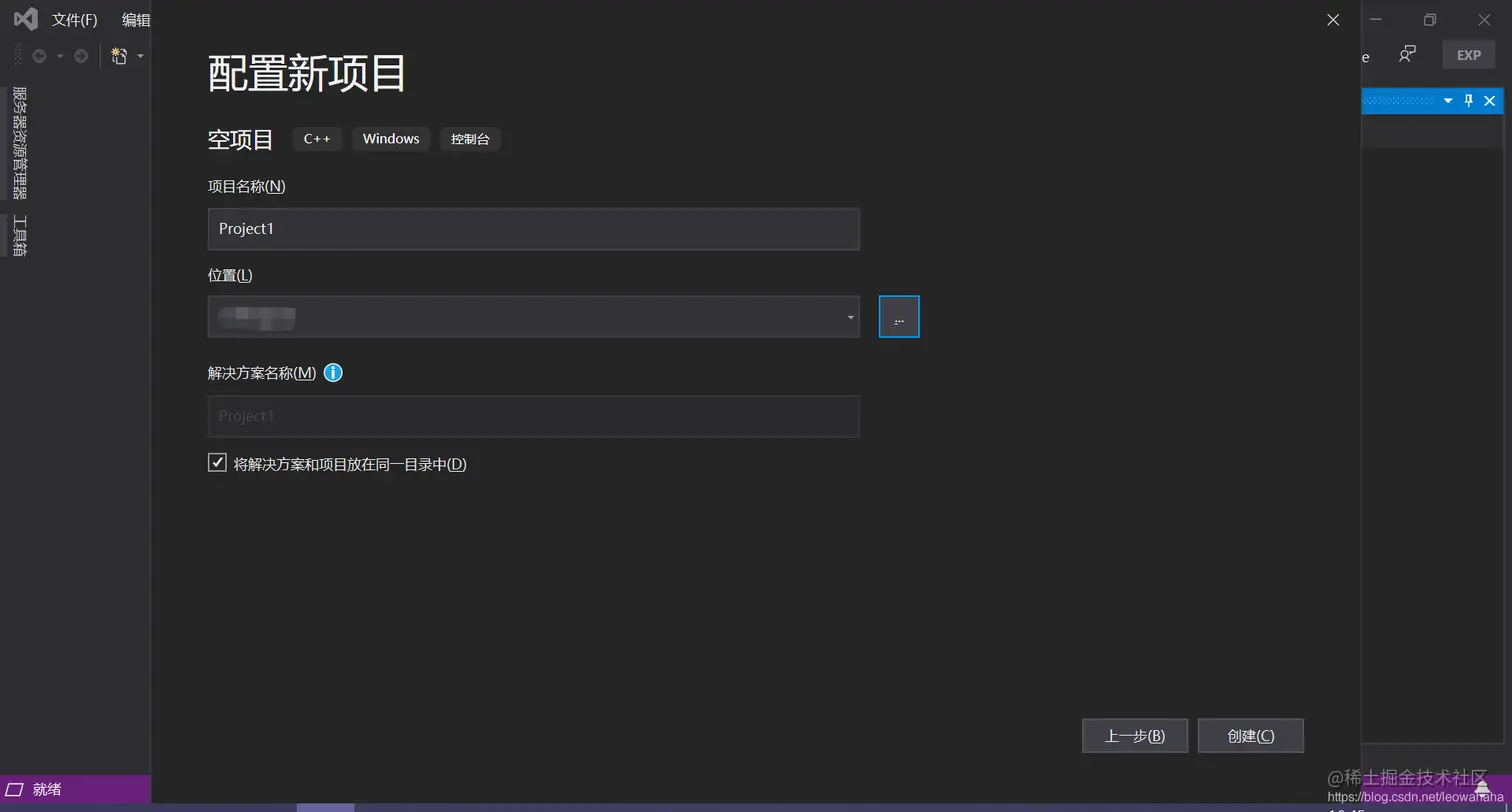Click the location path combo box field
1512x812 pixels.
click(x=534, y=317)
